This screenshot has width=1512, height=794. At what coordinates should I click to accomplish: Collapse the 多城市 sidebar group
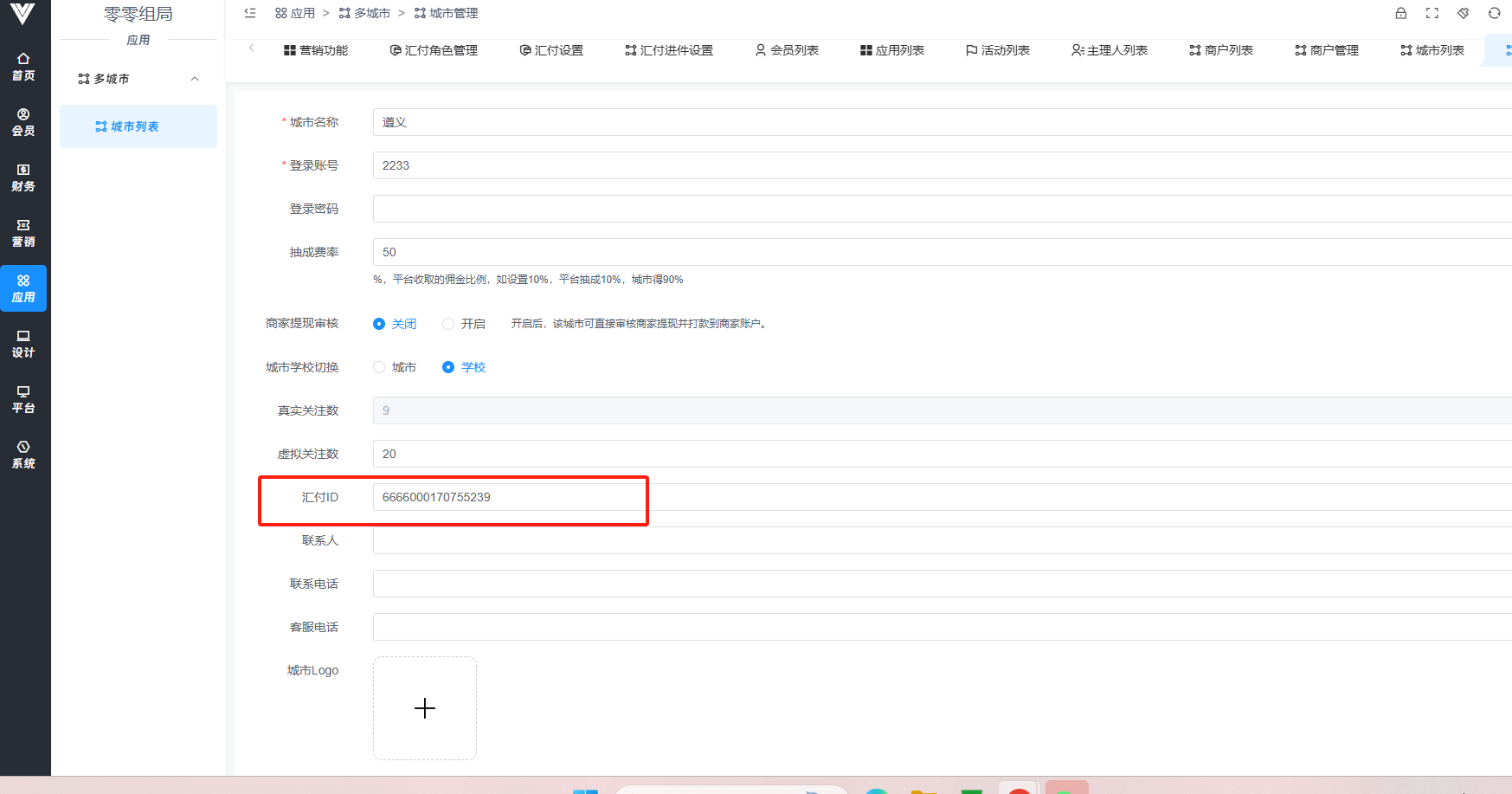pyautogui.click(x=195, y=79)
